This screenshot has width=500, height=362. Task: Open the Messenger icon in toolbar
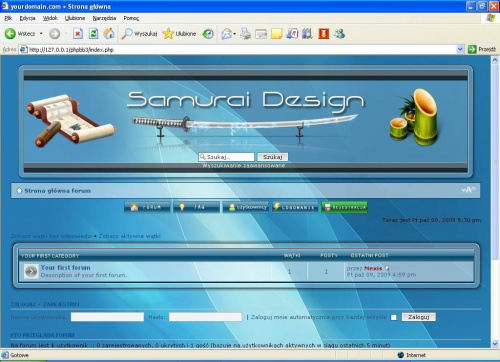339,34
